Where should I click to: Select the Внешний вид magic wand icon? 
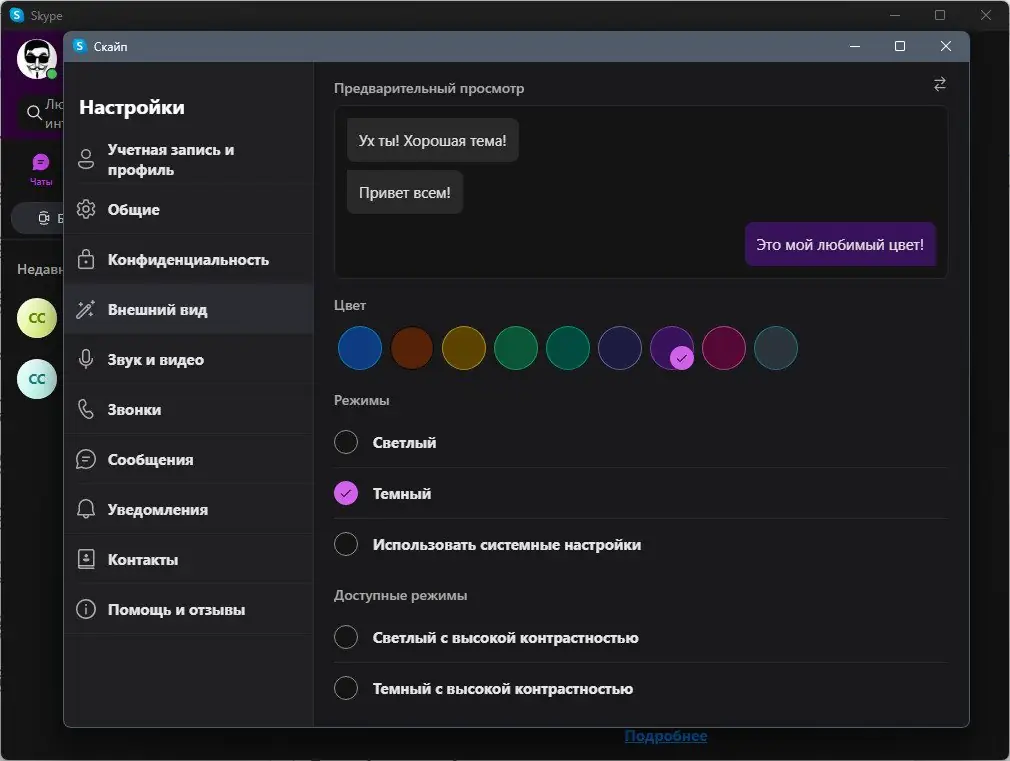tap(87, 309)
